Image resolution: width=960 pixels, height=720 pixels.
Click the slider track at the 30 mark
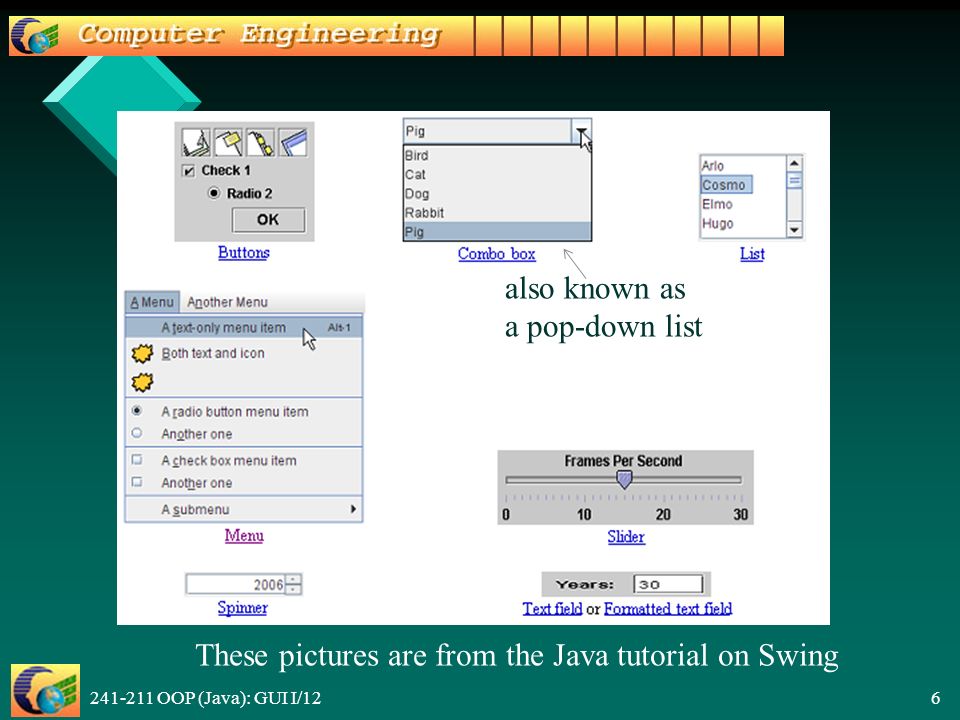point(740,480)
